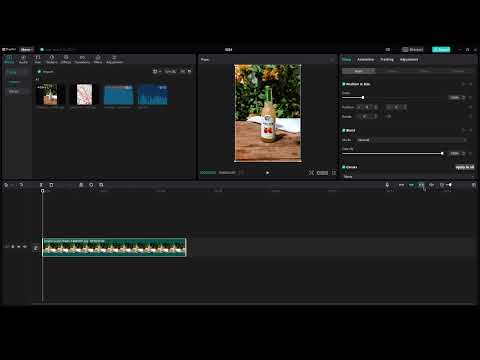Toggle preview axis in timeline toolbar

click(x=431, y=185)
